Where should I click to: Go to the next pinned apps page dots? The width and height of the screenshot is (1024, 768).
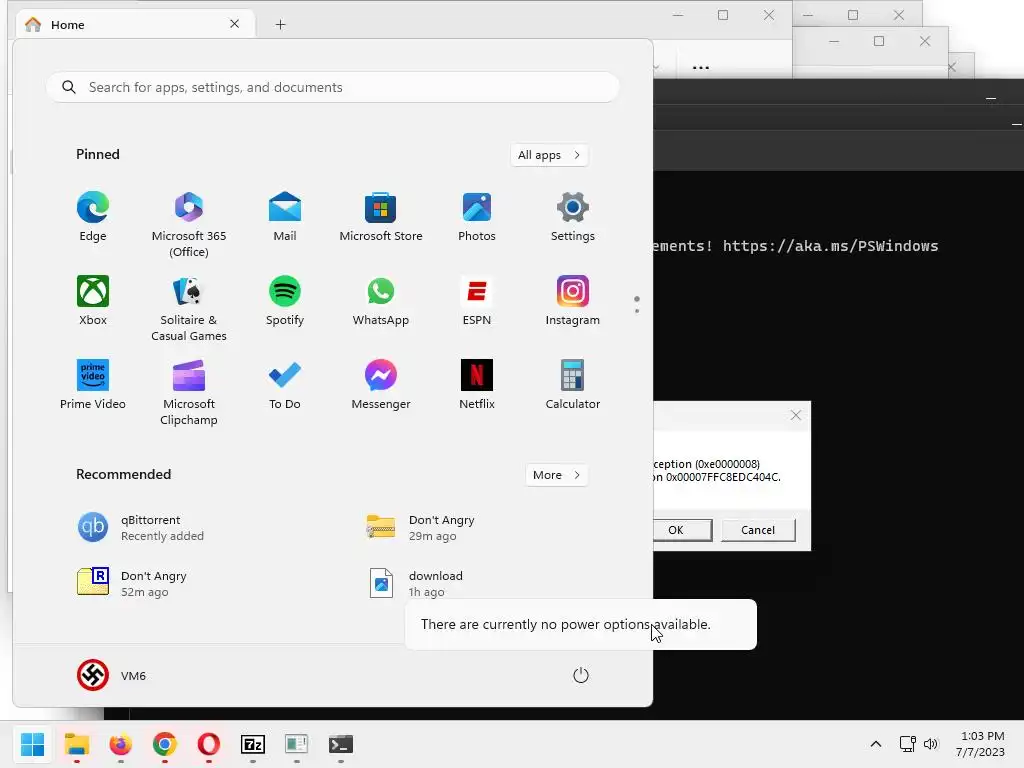(637, 304)
